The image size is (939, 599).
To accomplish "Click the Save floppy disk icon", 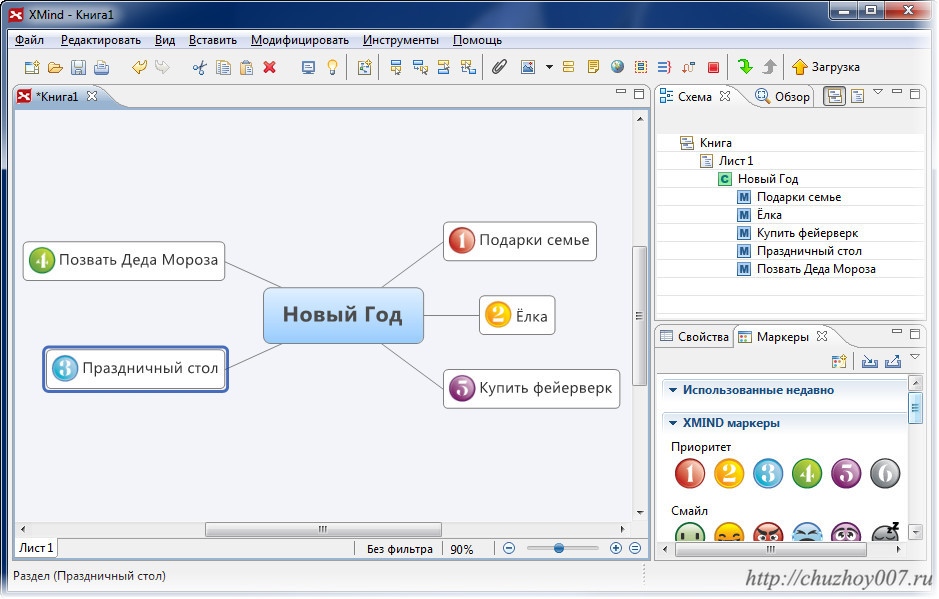I will point(78,67).
